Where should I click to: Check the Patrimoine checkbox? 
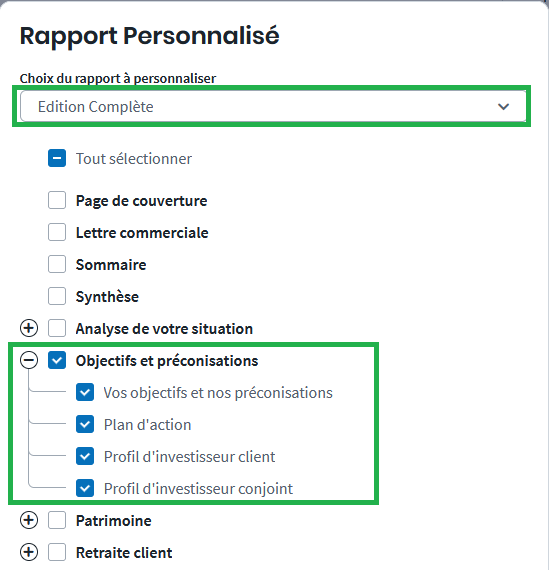57,520
